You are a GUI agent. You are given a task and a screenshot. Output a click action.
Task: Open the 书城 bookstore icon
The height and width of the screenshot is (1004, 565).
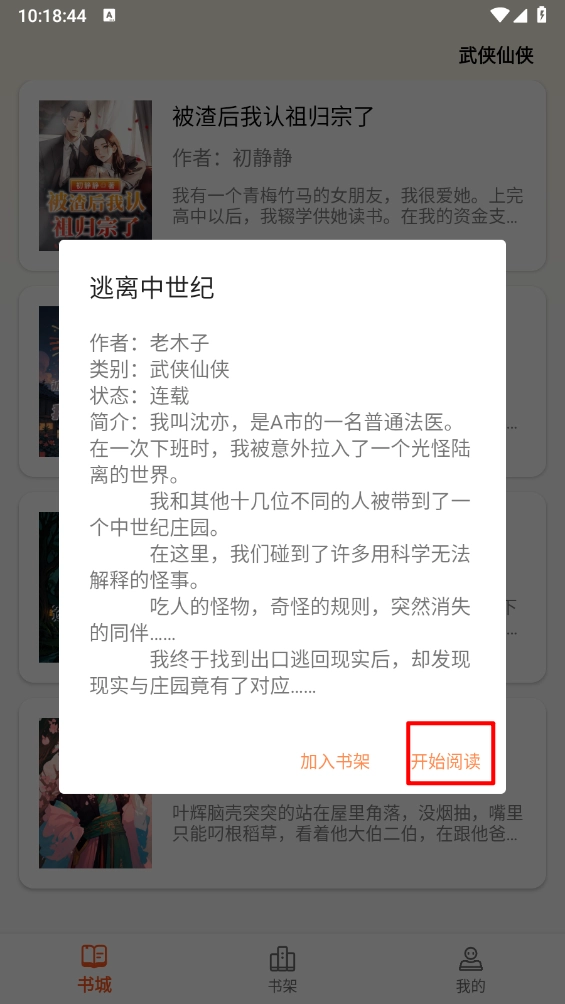pyautogui.click(x=94, y=957)
